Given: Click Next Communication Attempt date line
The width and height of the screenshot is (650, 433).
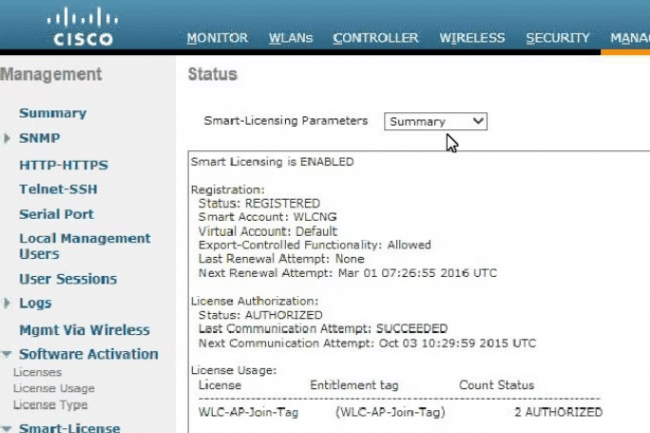Looking at the screenshot, I should pos(367,343).
